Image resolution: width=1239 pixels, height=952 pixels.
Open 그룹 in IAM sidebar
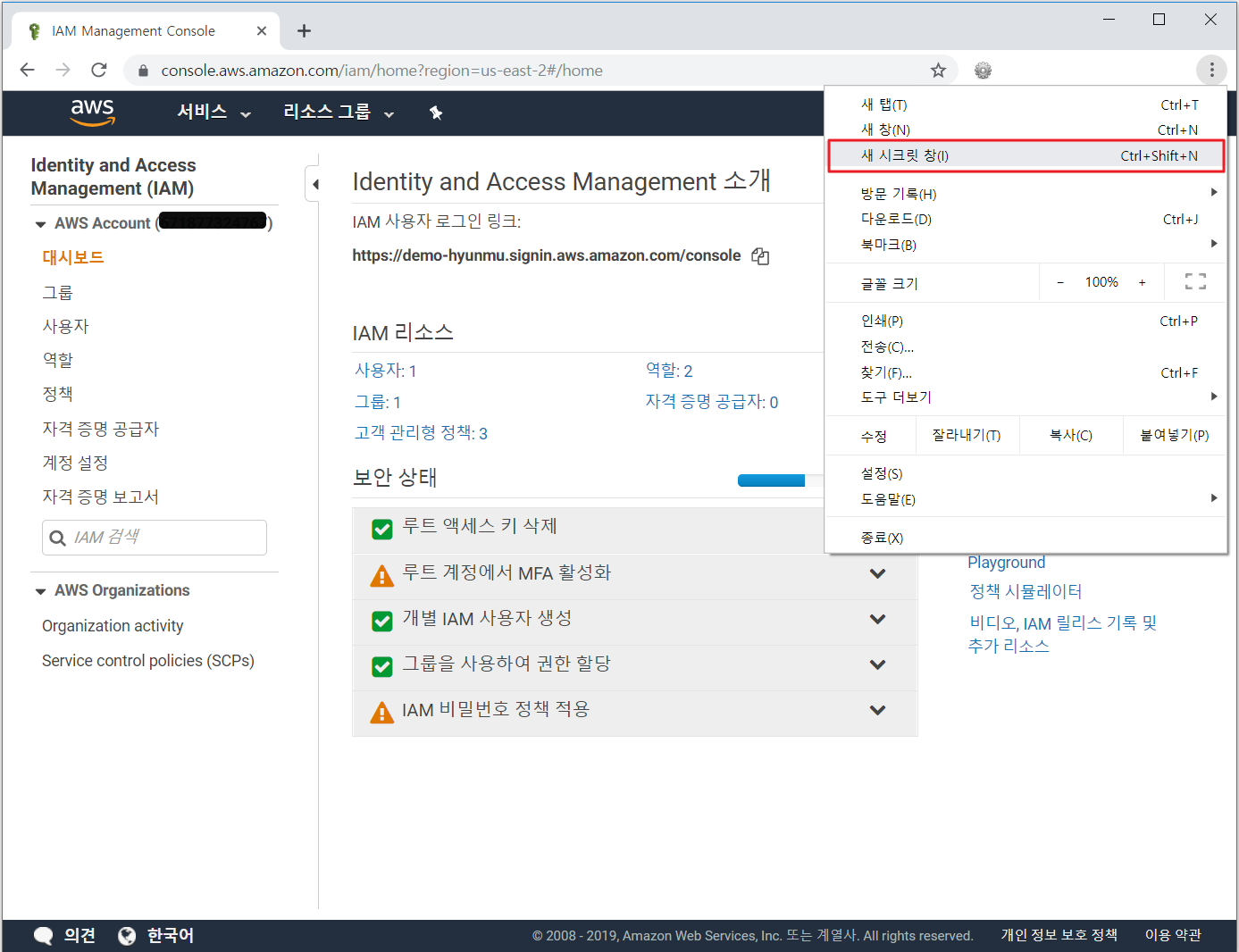tap(58, 293)
